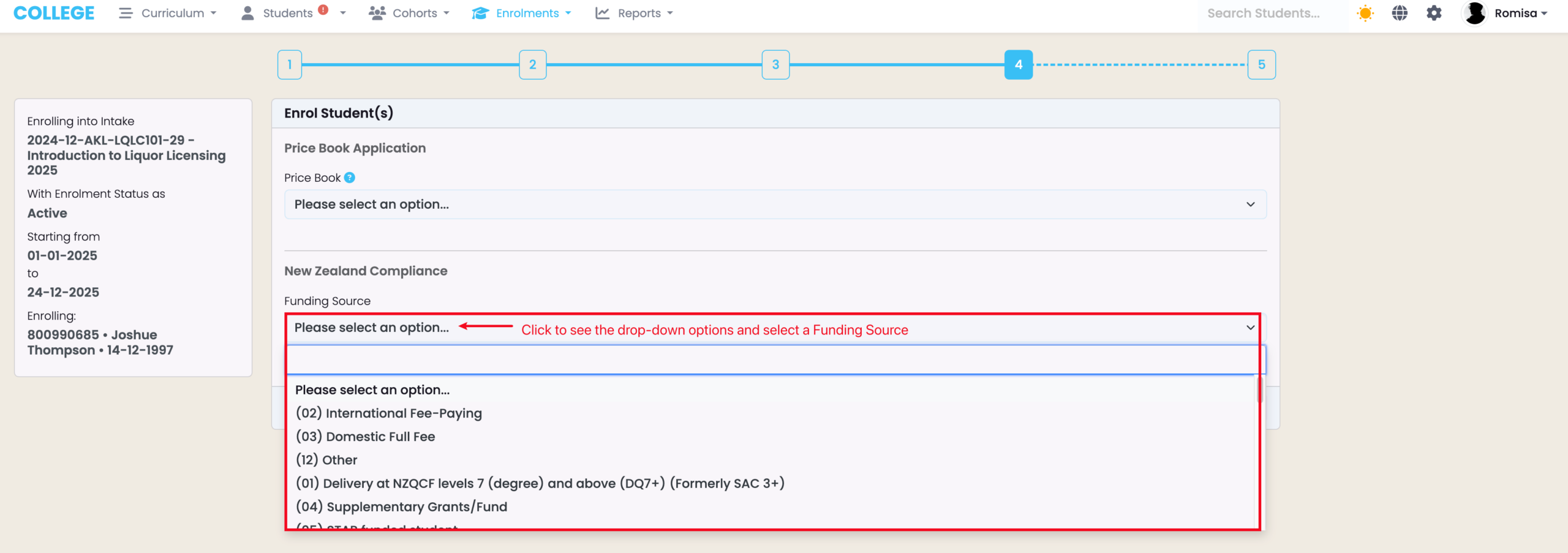Open the Cohorts menu

pos(409,13)
